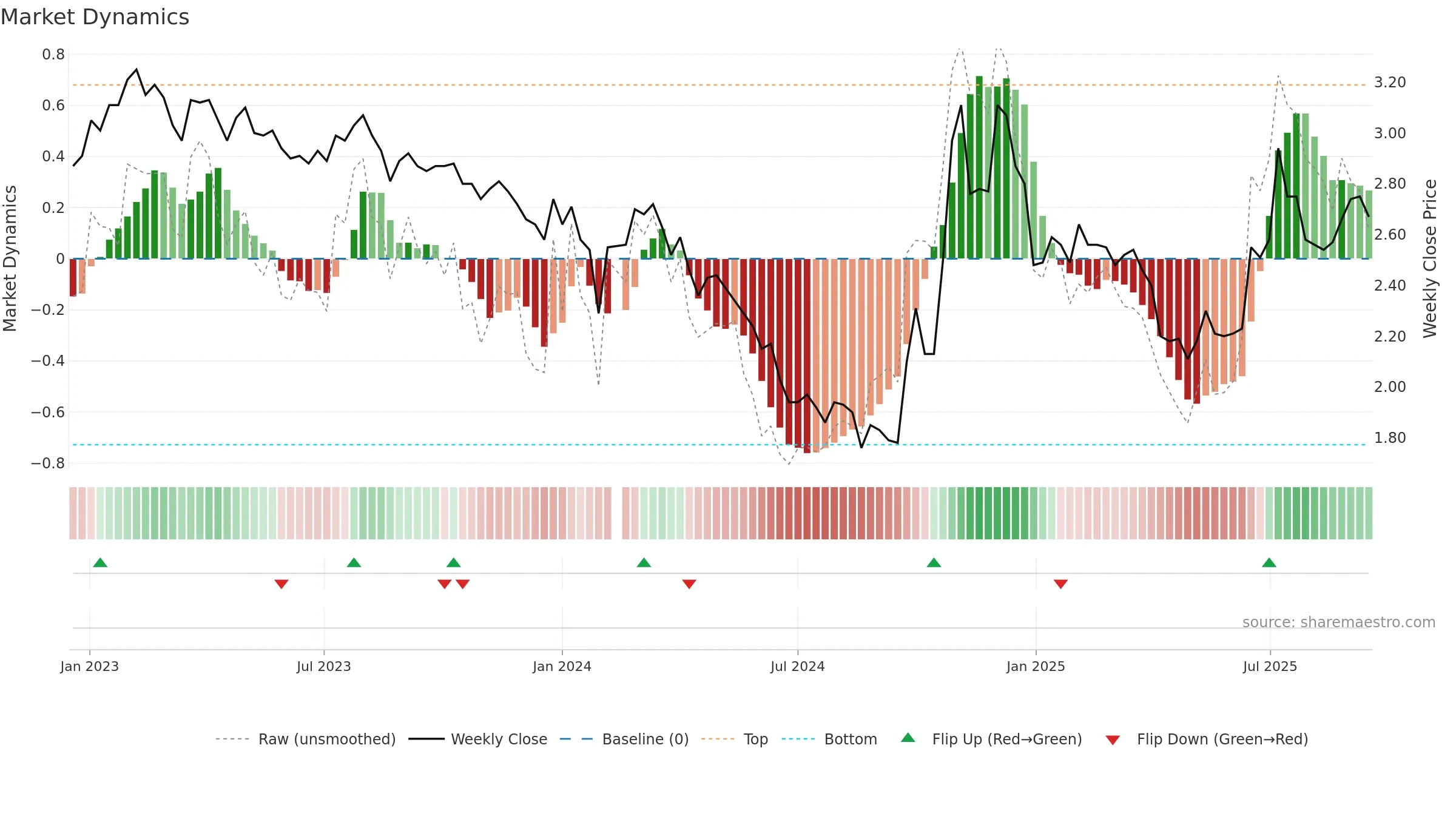The height and width of the screenshot is (819, 1456).
Task: Click the 2.60 right-axis price label
Action: pyautogui.click(x=1390, y=235)
